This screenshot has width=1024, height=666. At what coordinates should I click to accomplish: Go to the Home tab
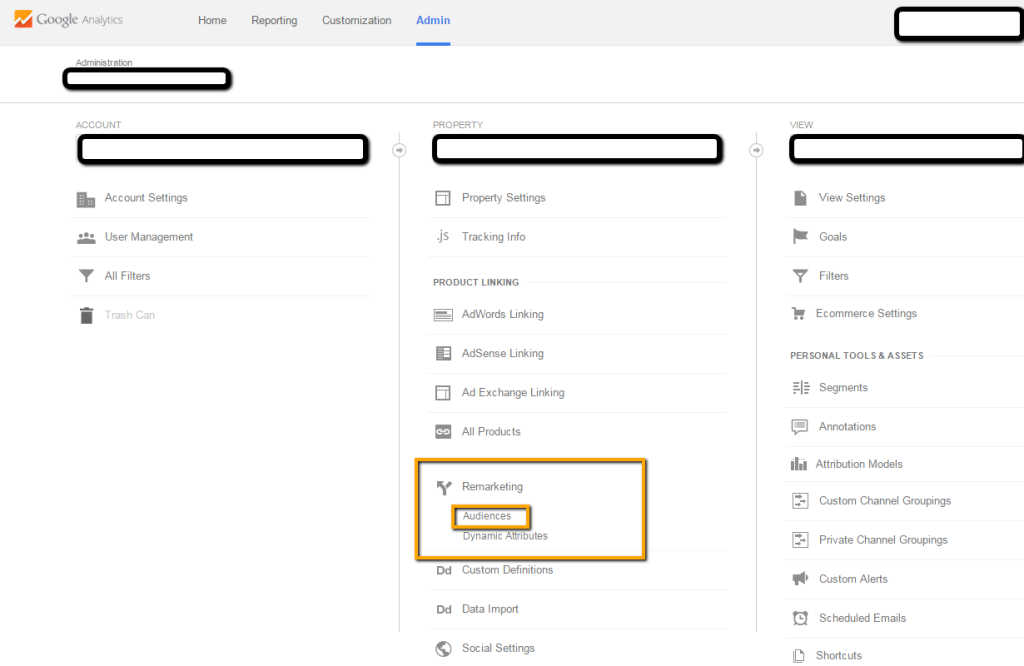[x=212, y=21]
